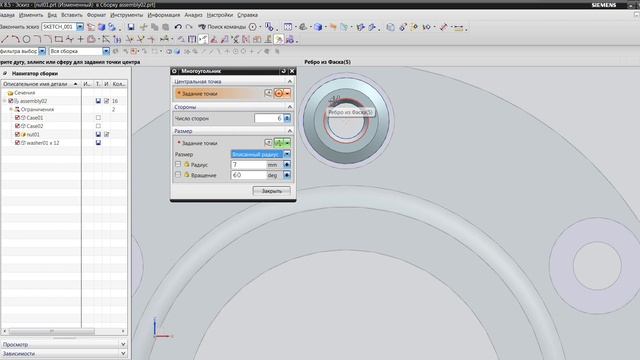640x360 pixels.
Task: Toggle the Вращение lock checkbox
Action: (178, 174)
